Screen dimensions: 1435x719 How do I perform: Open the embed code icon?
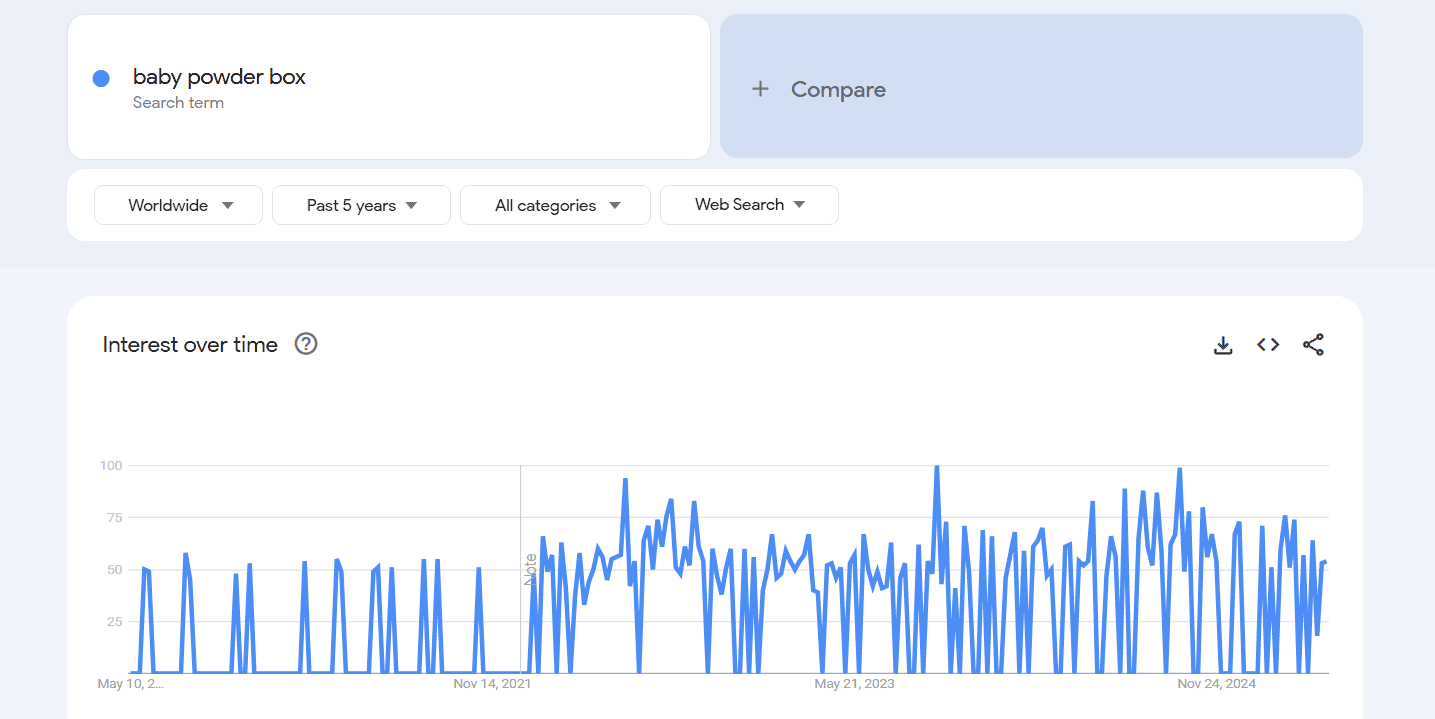tap(1268, 345)
